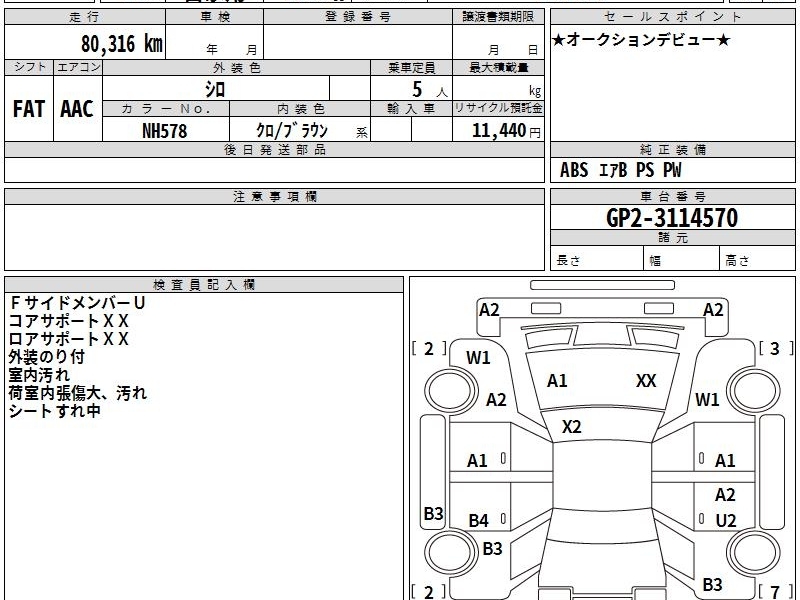Select the セールスポイント header
The width and height of the screenshot is (800, 600).
pyautogui.click(x=672, y=17)
